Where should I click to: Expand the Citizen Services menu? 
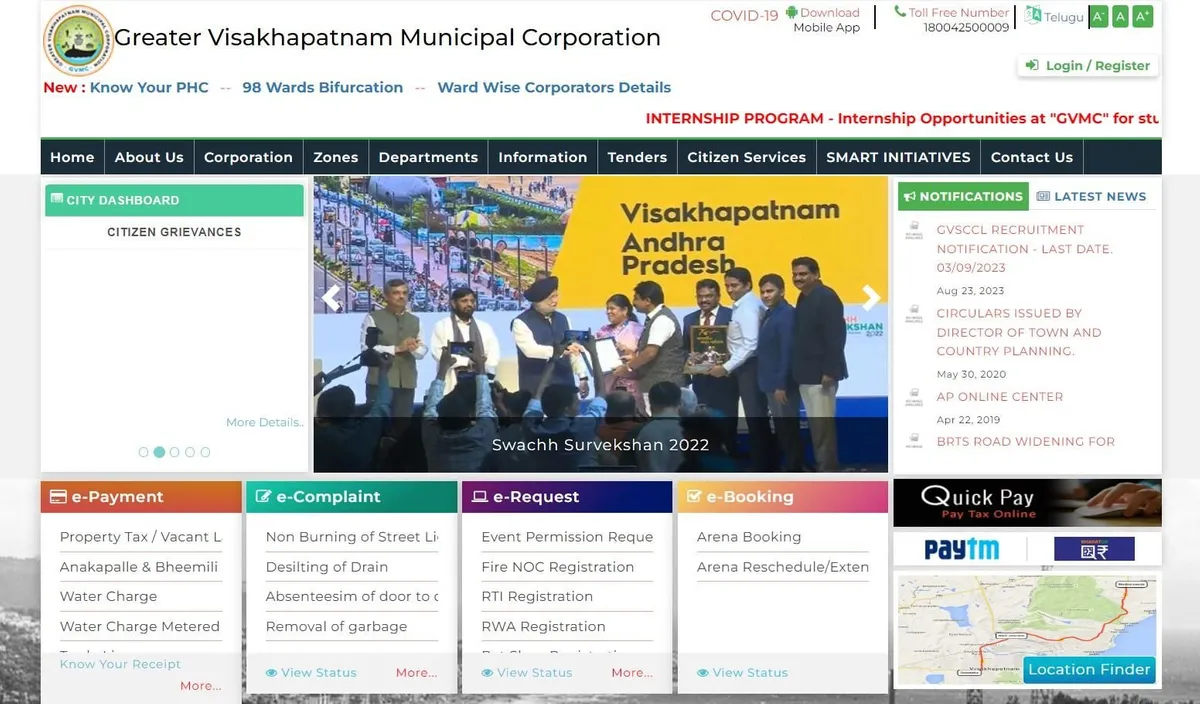pos(746,157)
